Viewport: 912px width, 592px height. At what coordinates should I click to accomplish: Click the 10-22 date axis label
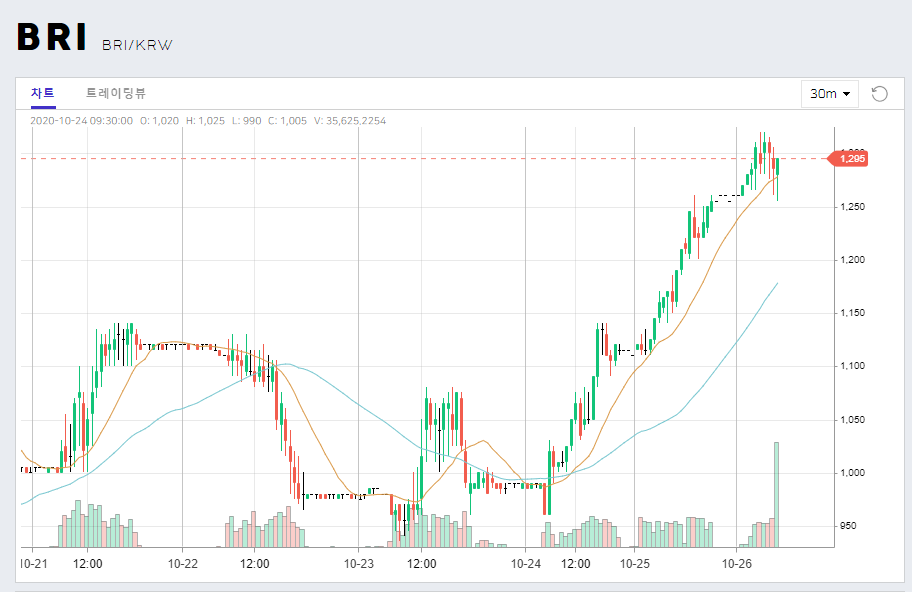coord(183,564)
